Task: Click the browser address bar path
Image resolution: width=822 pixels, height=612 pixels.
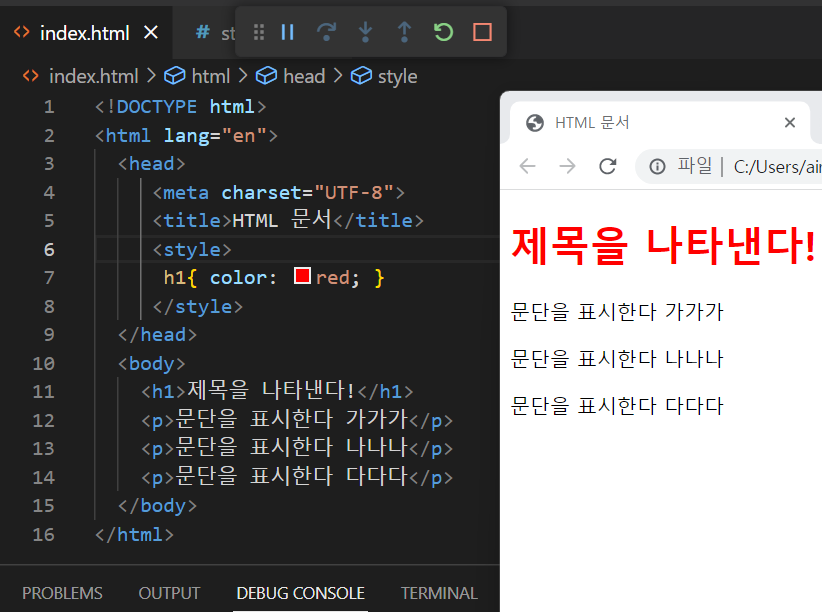Action: [x=777, y=167]
